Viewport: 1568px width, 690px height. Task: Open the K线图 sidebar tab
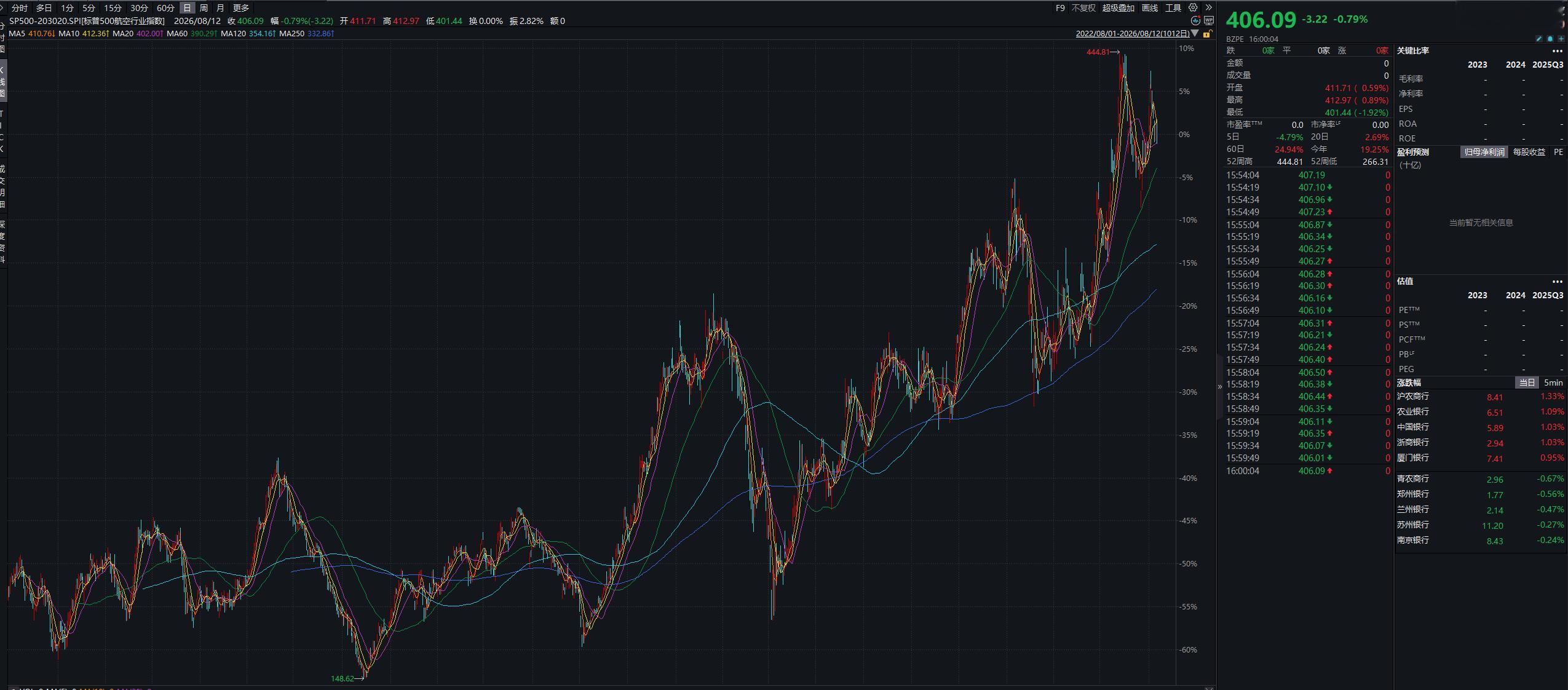(3, 81)
